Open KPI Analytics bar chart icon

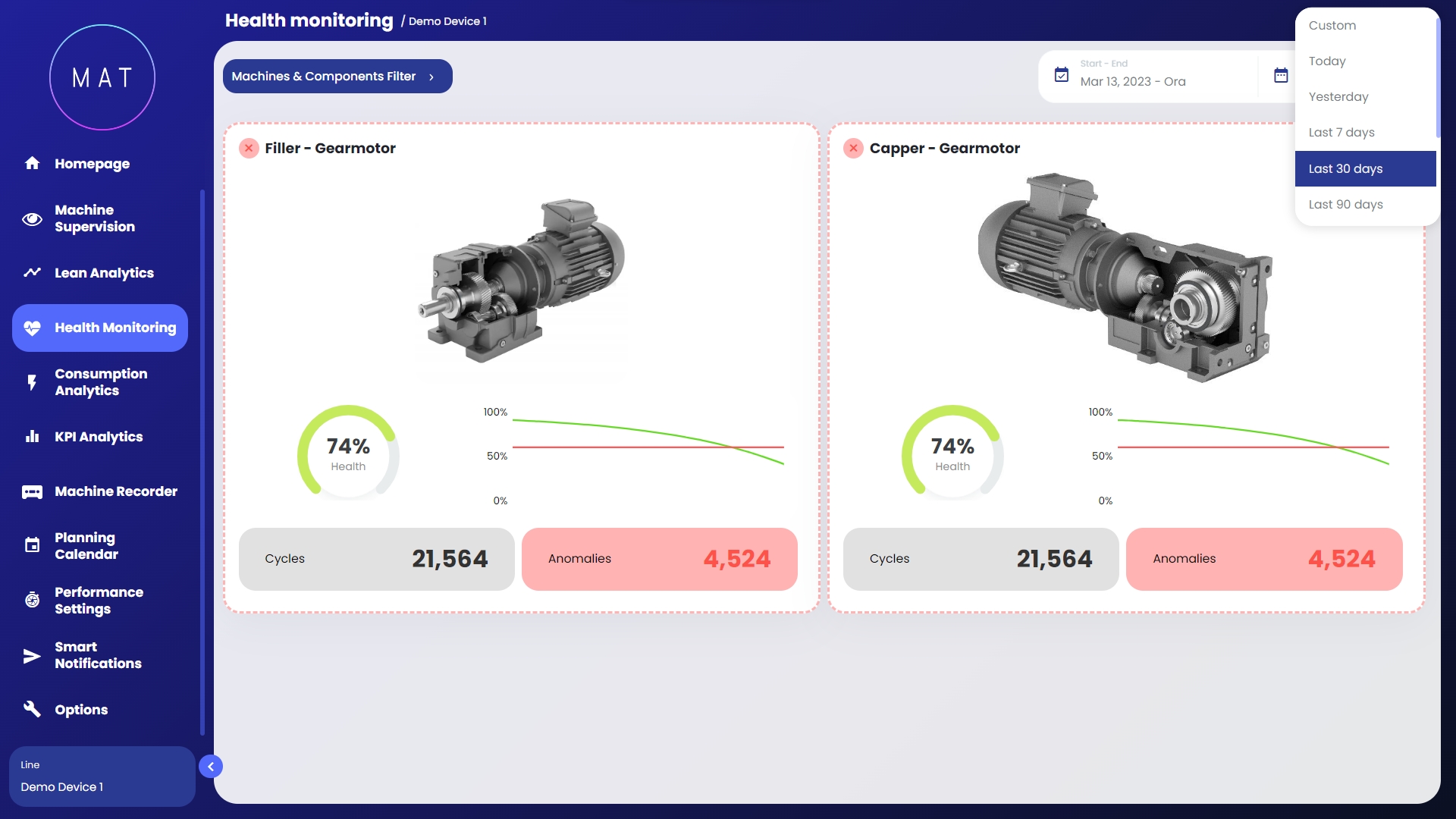pyautogui.click(x=32, y=437)
